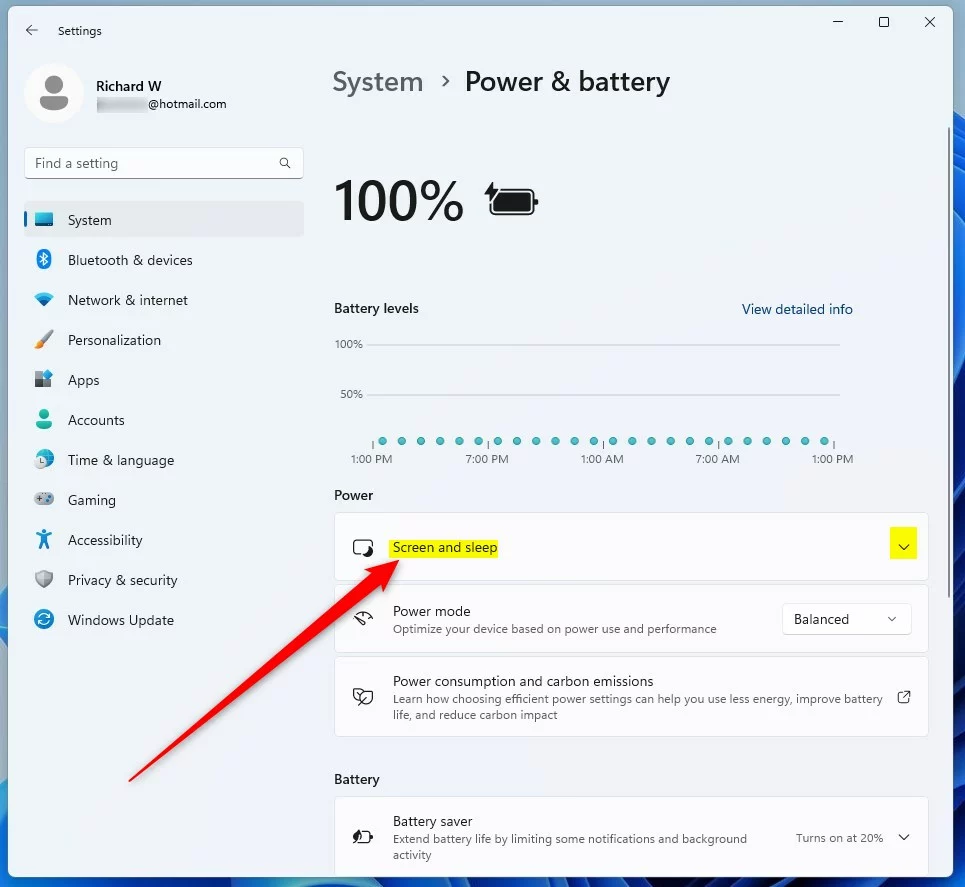Image resolution: width=965 pixels, height=887 pixels.
Task: Click the "Turns on at 20%" text
Action: pyautogui.click(x=839, y=838)
